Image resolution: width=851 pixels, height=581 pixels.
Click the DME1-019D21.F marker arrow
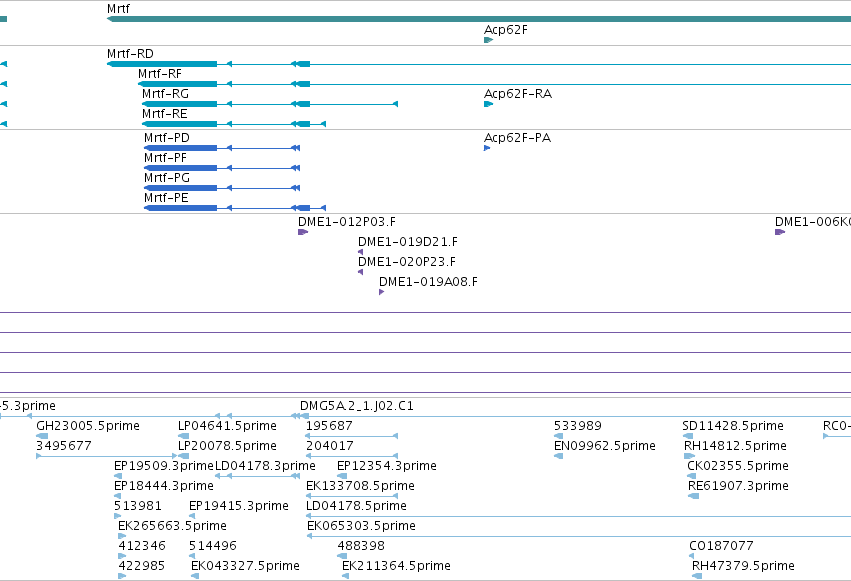click(360, 252)
